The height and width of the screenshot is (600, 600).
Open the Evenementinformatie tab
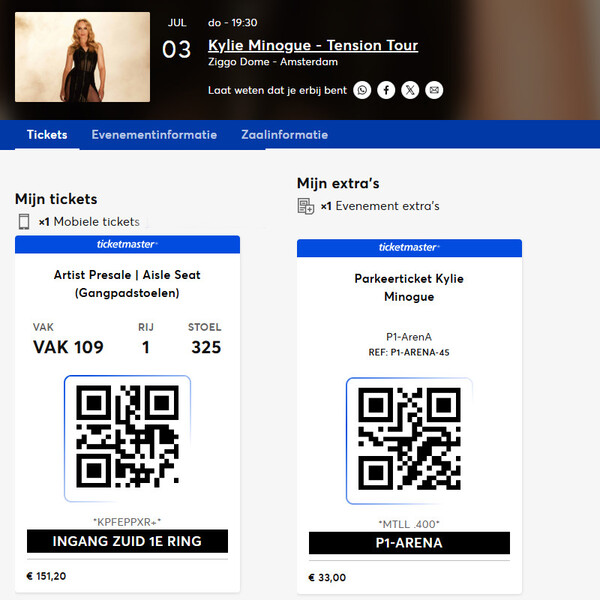click(154, 135)
